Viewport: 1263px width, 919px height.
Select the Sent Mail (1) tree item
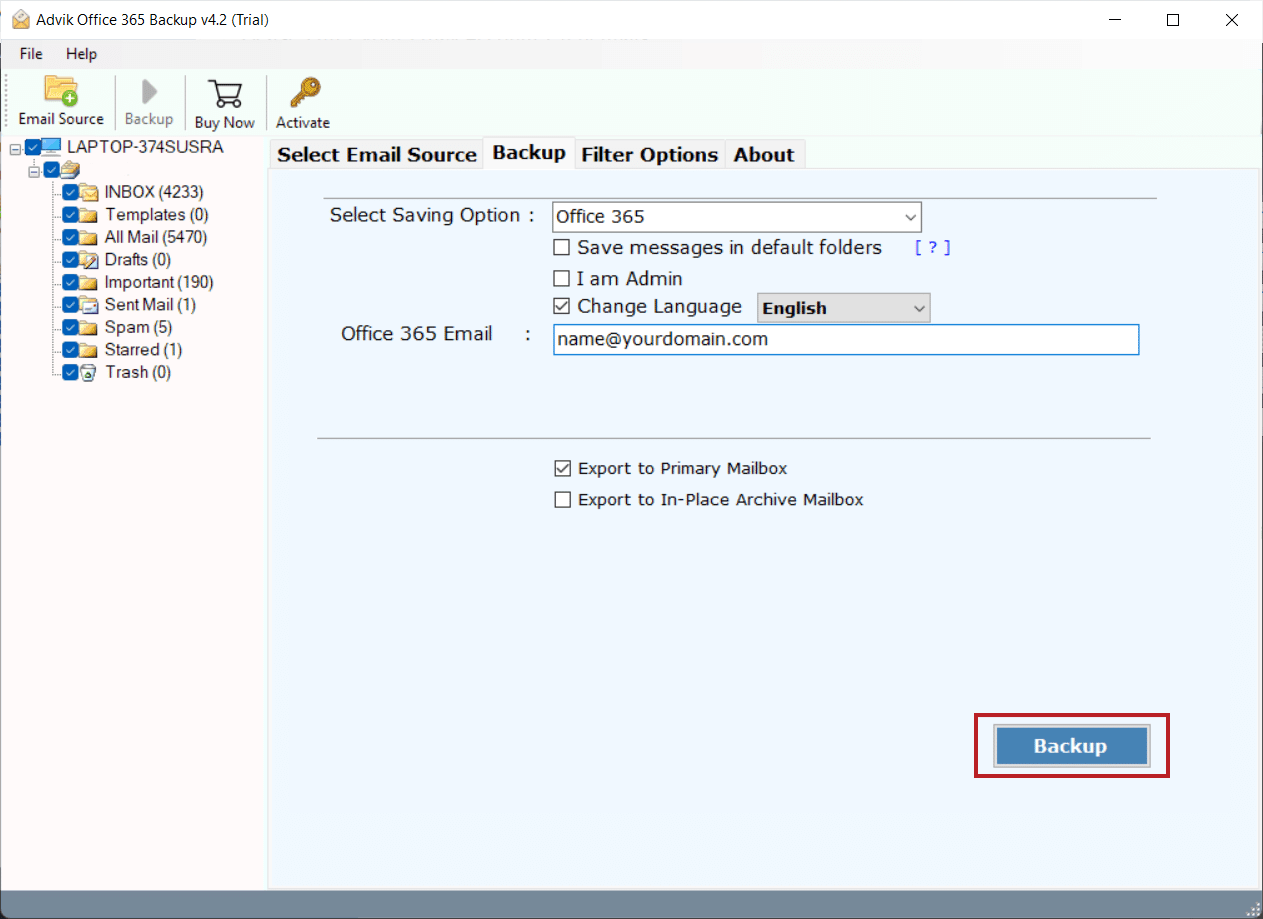150,305
